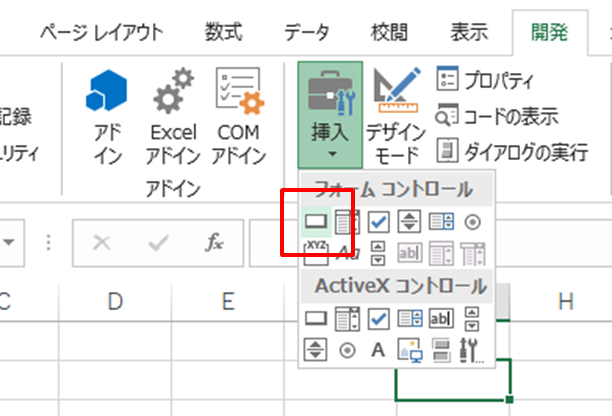Open the Excel アドイン gears button
The image size is (612, 416).
coord(173,116)
